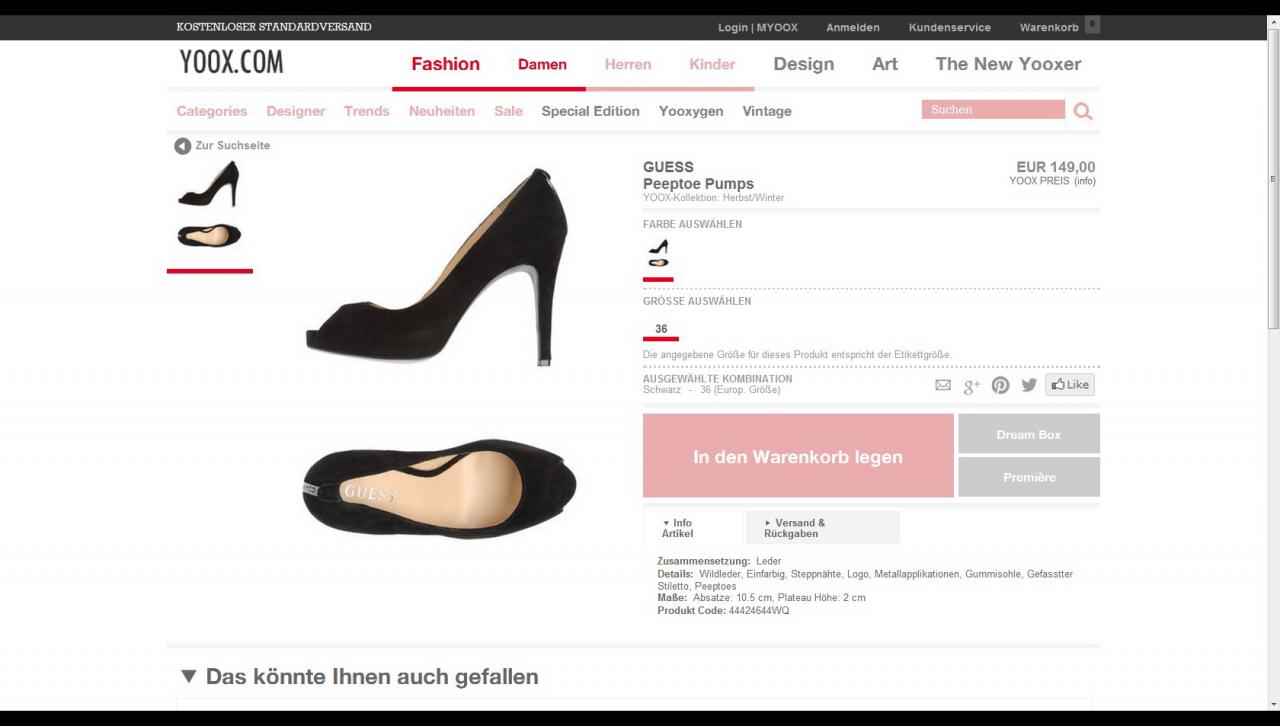Select the side view shoe thumbnail

click(x=209, y=185)
